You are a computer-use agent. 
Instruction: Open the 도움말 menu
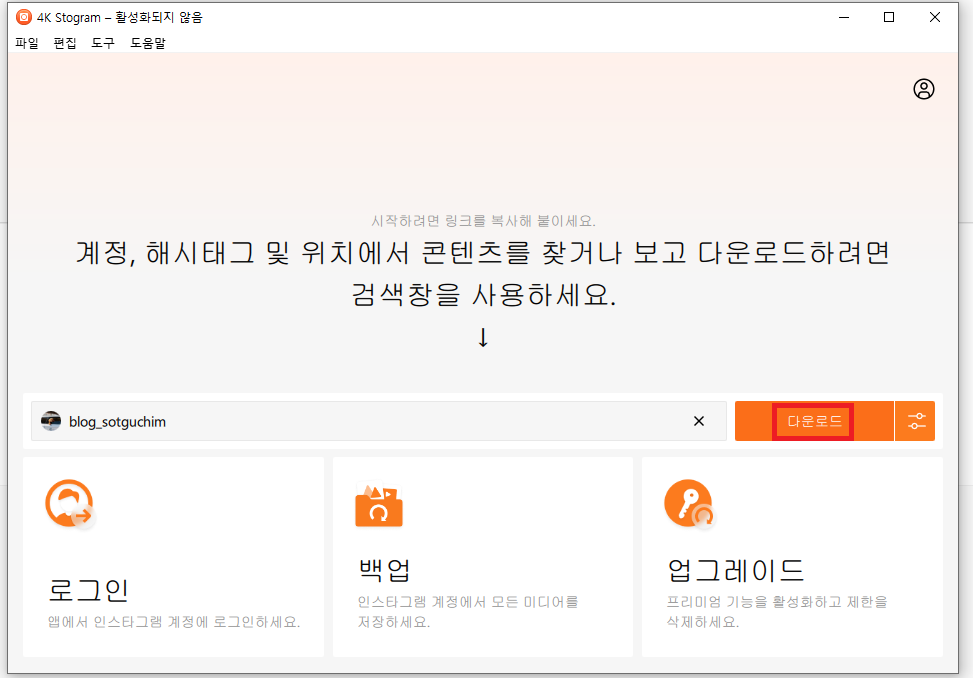click(x=148, y=43)
